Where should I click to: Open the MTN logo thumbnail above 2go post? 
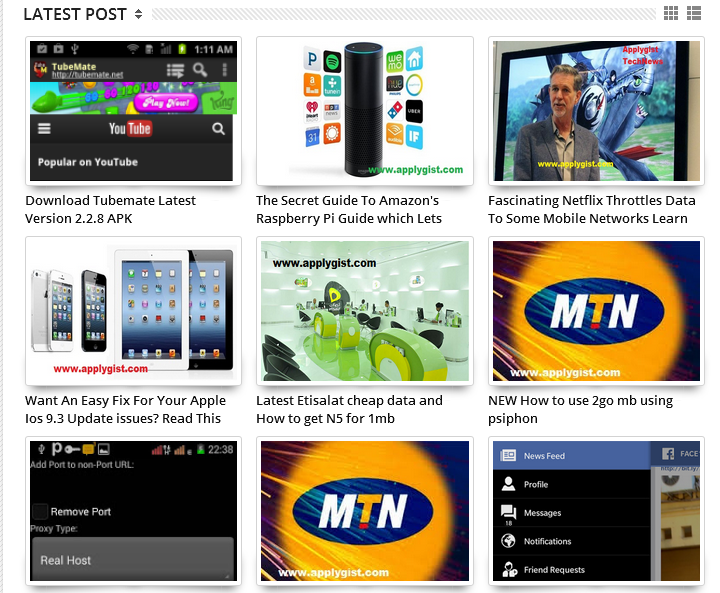(596, 311)
